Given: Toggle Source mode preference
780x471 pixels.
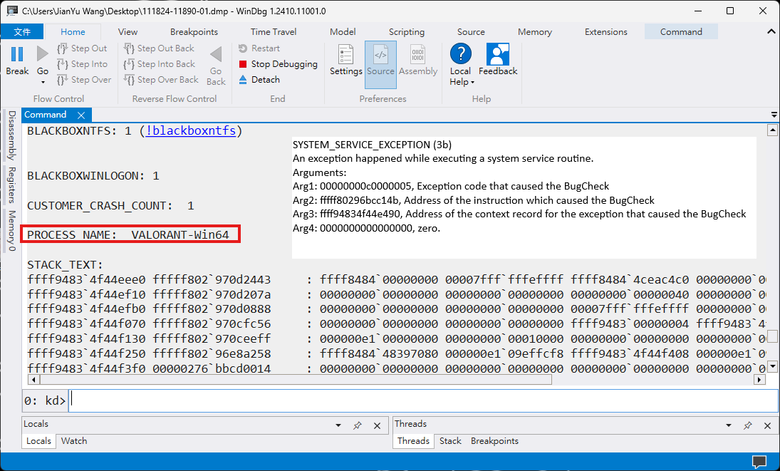Looking at the screenshot, I should point(381,65).
